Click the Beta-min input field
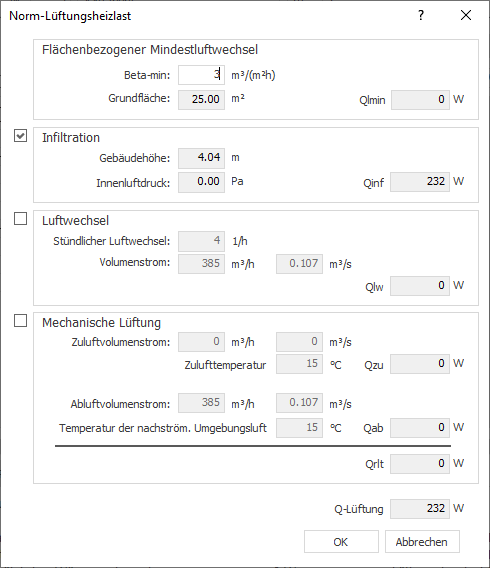This screenshot has width=490, height=568. 201,75
